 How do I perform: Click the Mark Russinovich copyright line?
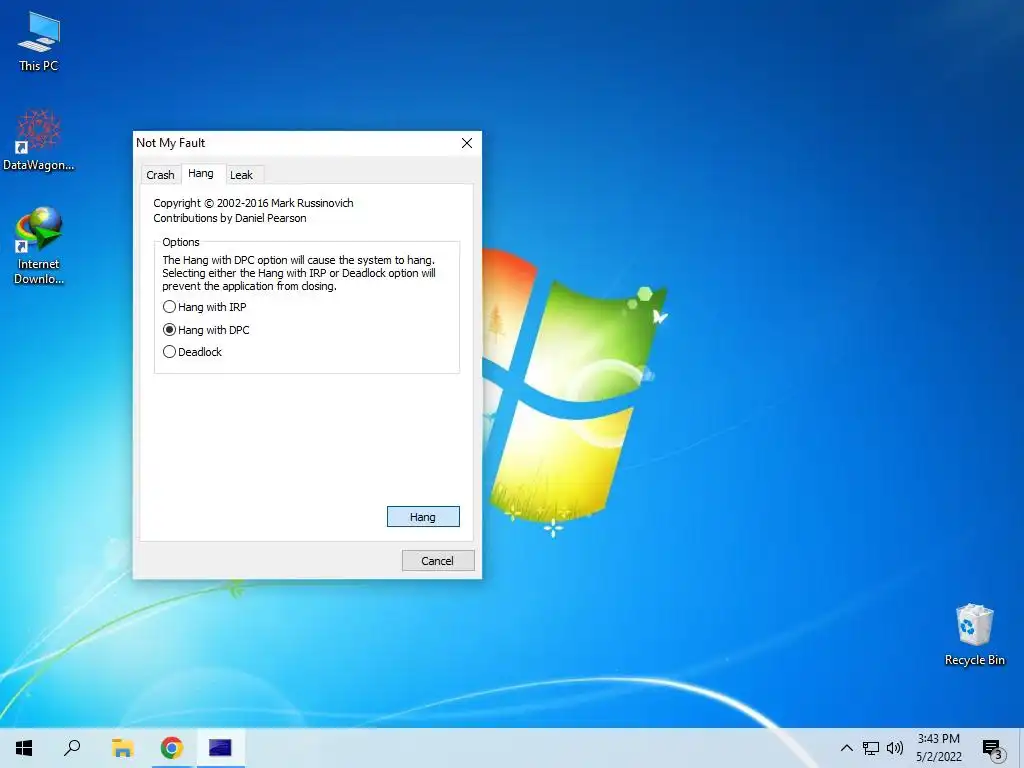click(x=253, y=203)
